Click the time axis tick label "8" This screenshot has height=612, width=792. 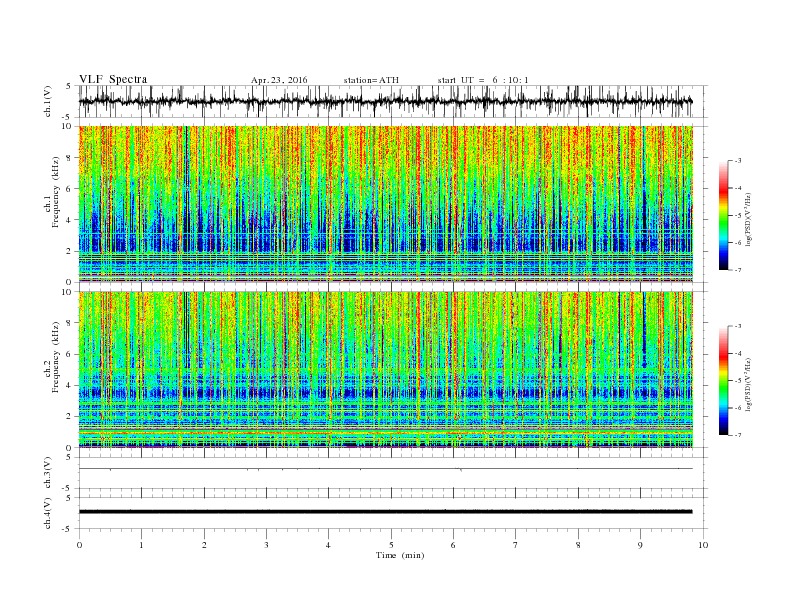coord(578,545)
